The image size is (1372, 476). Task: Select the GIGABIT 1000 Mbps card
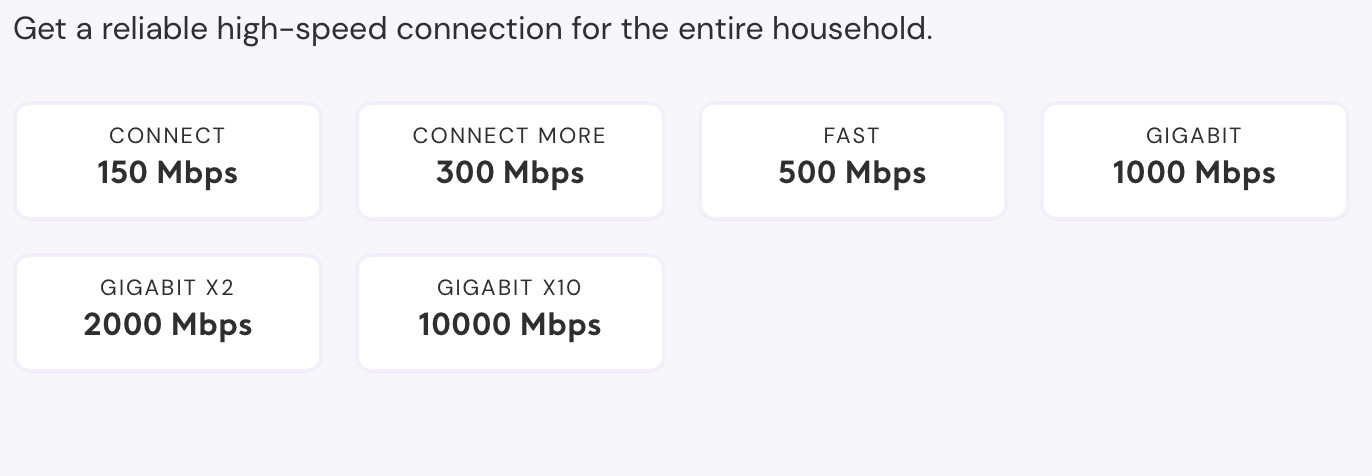click(1195, 161)
